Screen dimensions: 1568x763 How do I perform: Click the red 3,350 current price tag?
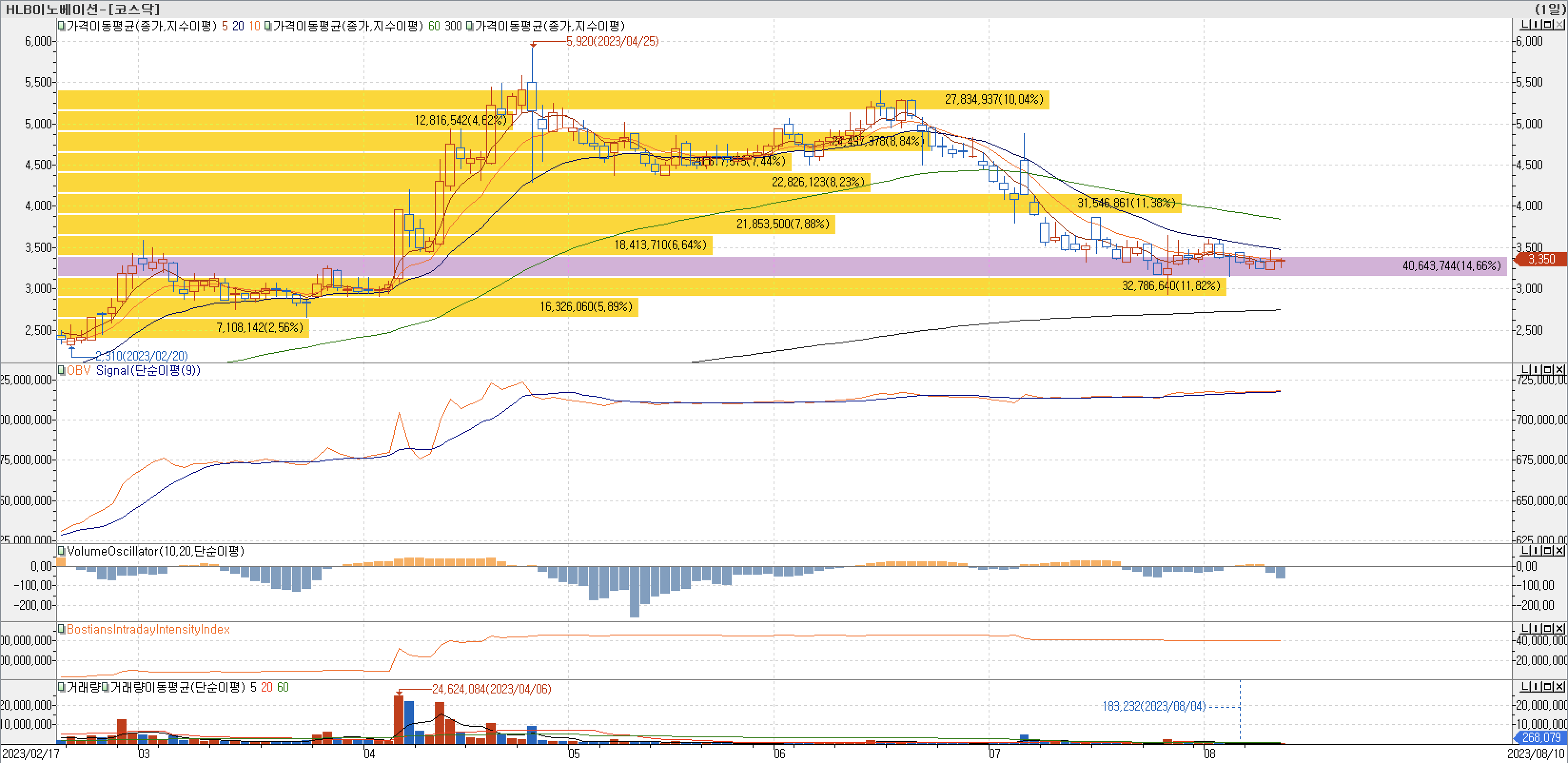pyautogui.click(x=1541, y=259)
